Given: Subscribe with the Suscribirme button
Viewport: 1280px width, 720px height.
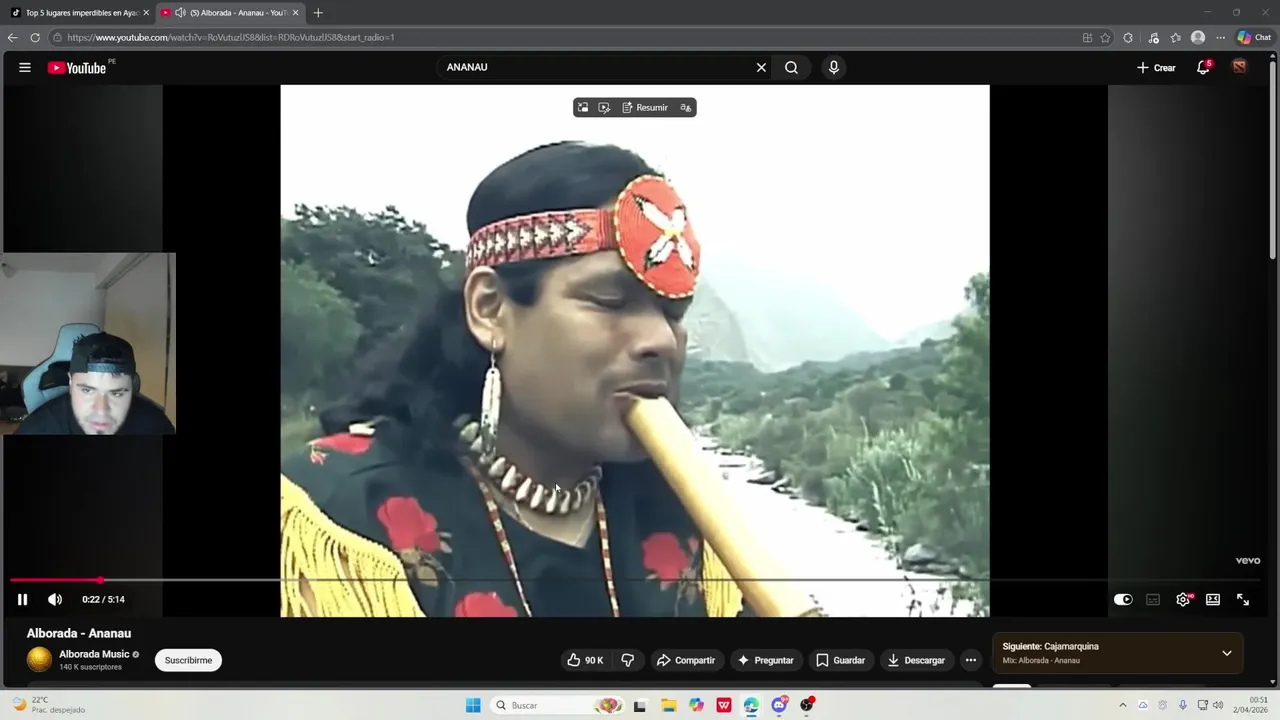Looking at the screenshot, I should 188,660.
